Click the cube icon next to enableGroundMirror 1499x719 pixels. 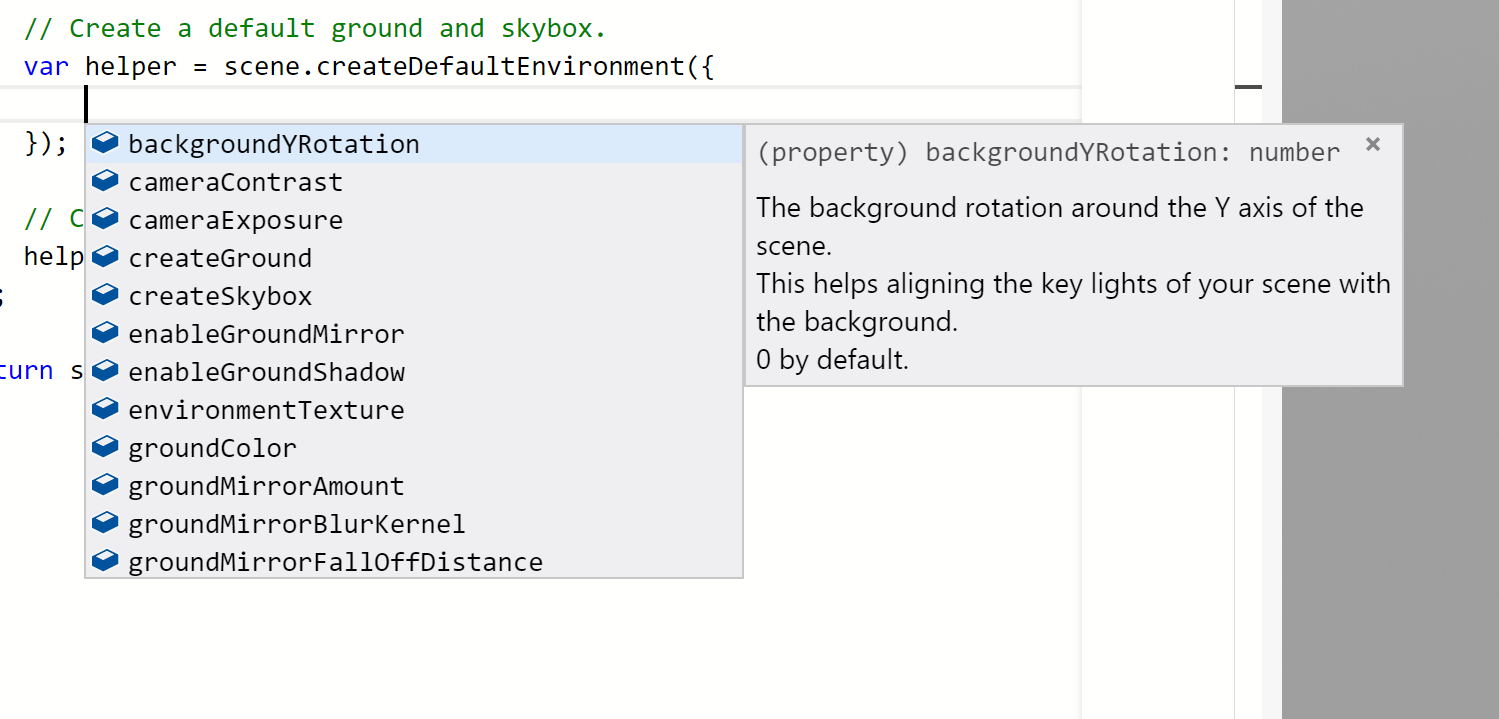(105, 334)
